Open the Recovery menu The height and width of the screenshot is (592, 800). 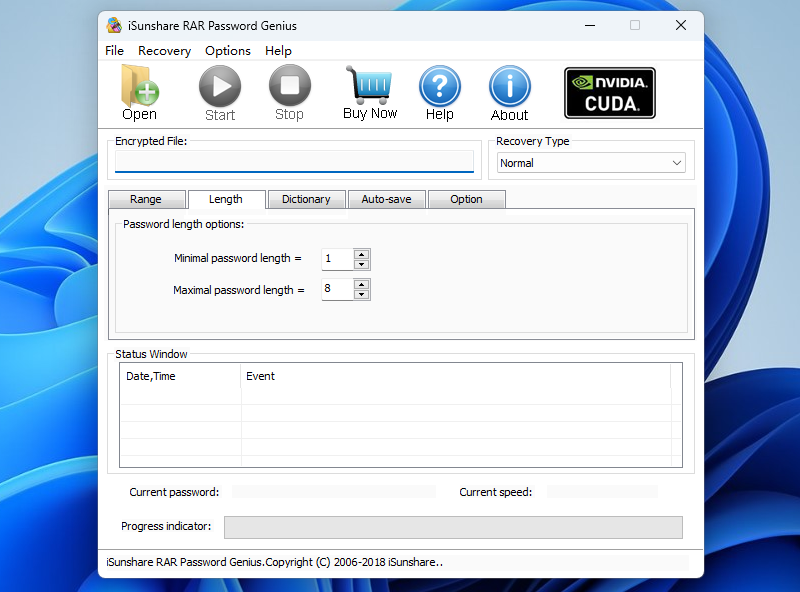[x=164, y=50]
